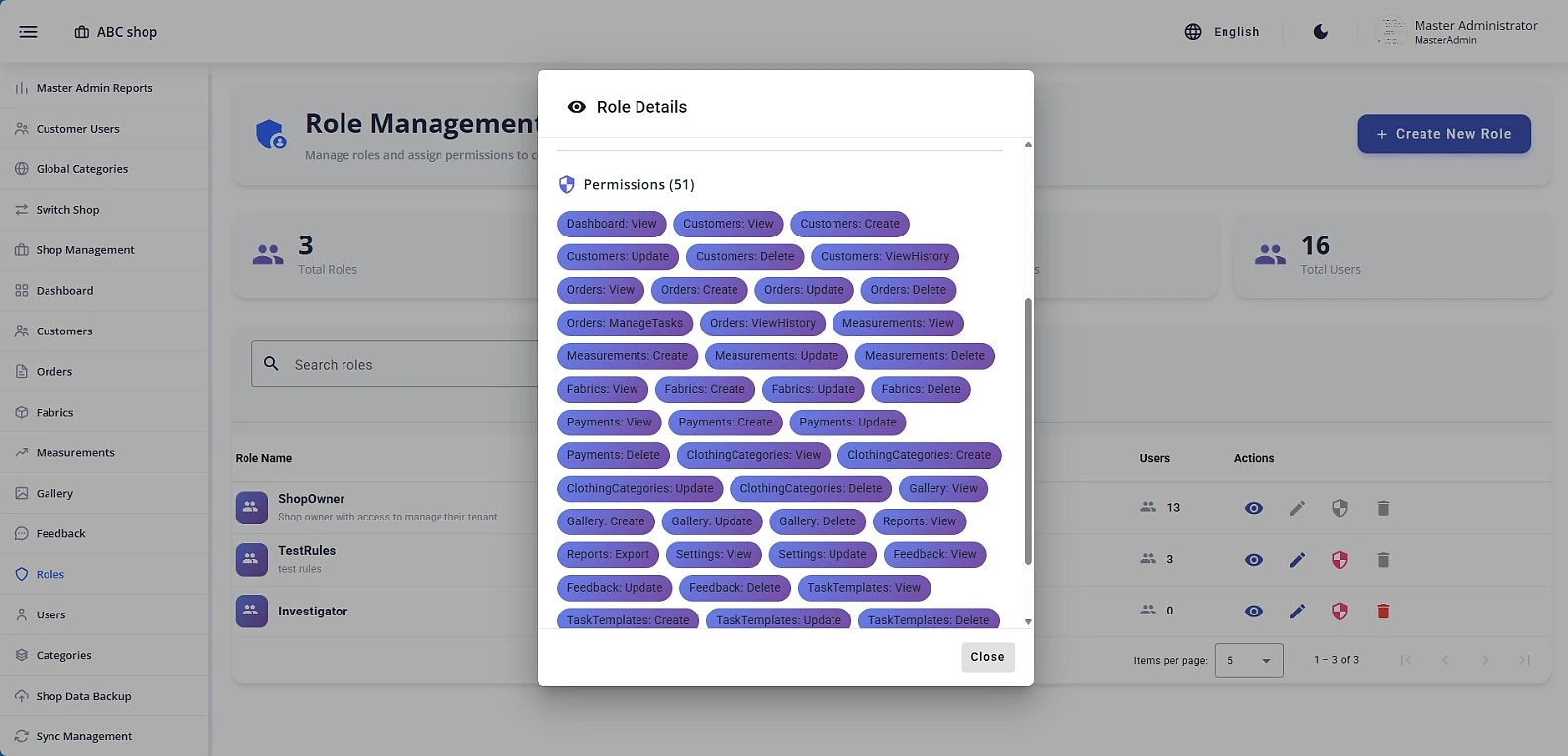Permissions shield icon for TestRules role
The image size is (1568, 756).
click(x=1340, y=560)
